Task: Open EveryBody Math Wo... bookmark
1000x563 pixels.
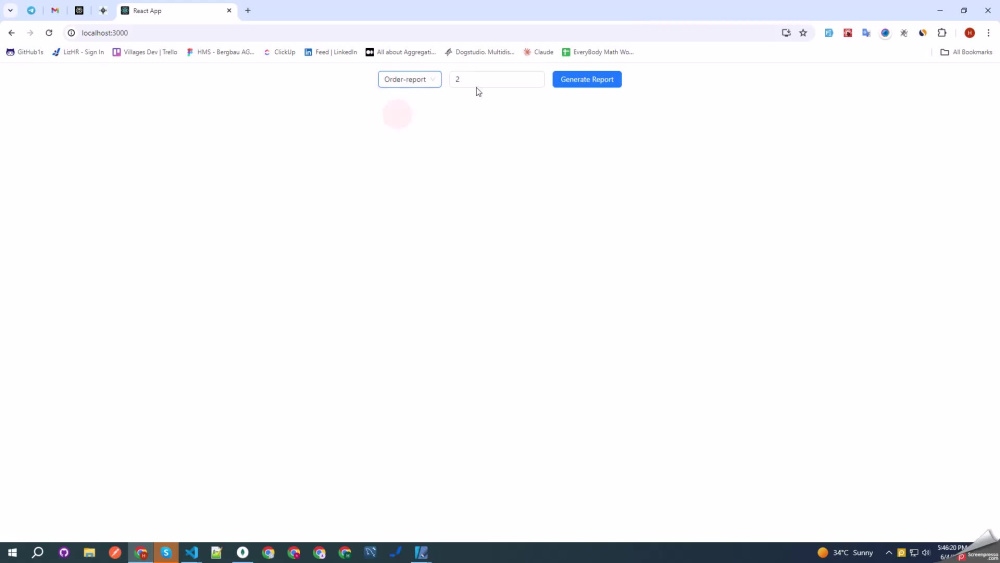Action: (x=598, y=52)
